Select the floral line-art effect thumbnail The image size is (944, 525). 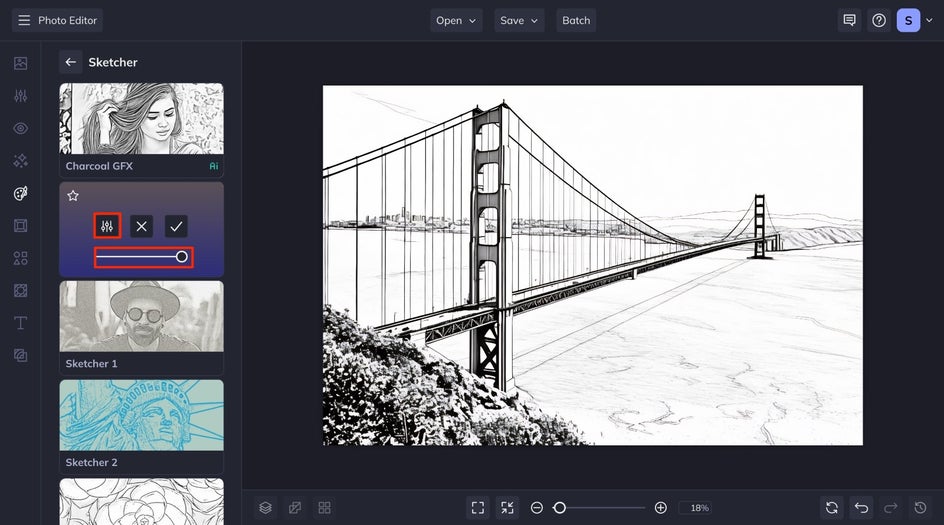point(141,502)
